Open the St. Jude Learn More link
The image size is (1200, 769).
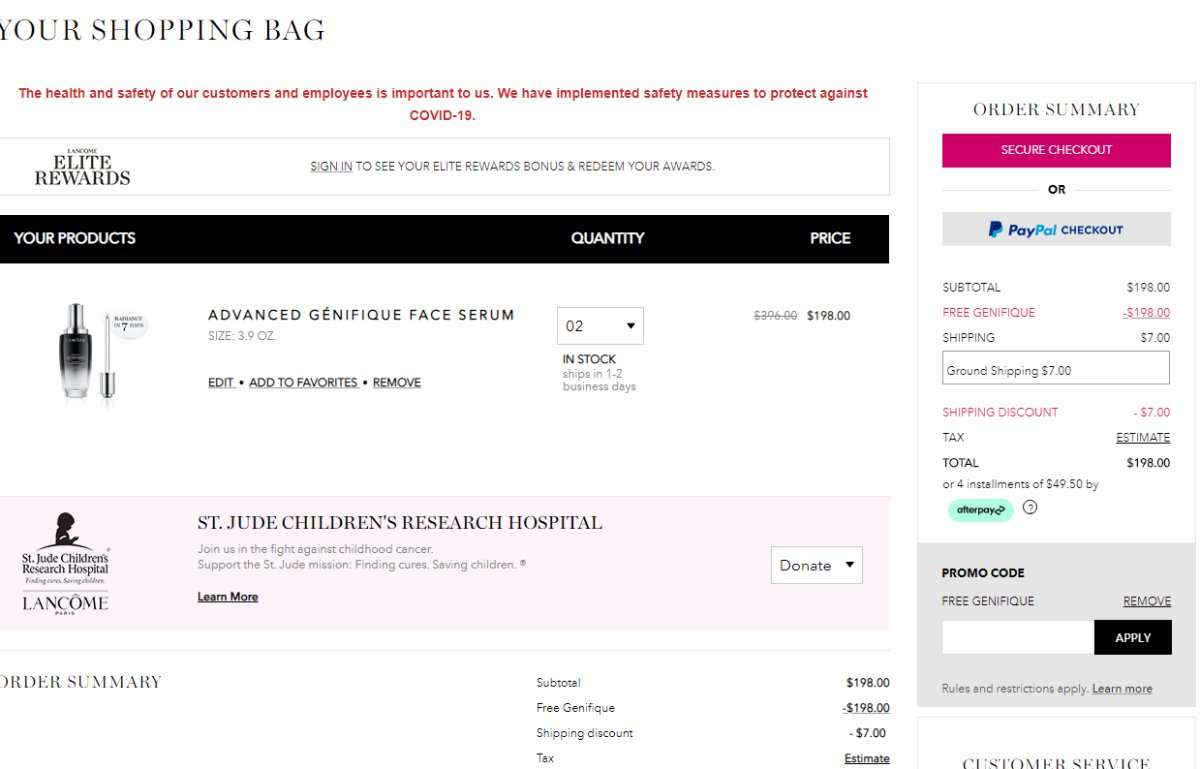[x=228, y=597]
